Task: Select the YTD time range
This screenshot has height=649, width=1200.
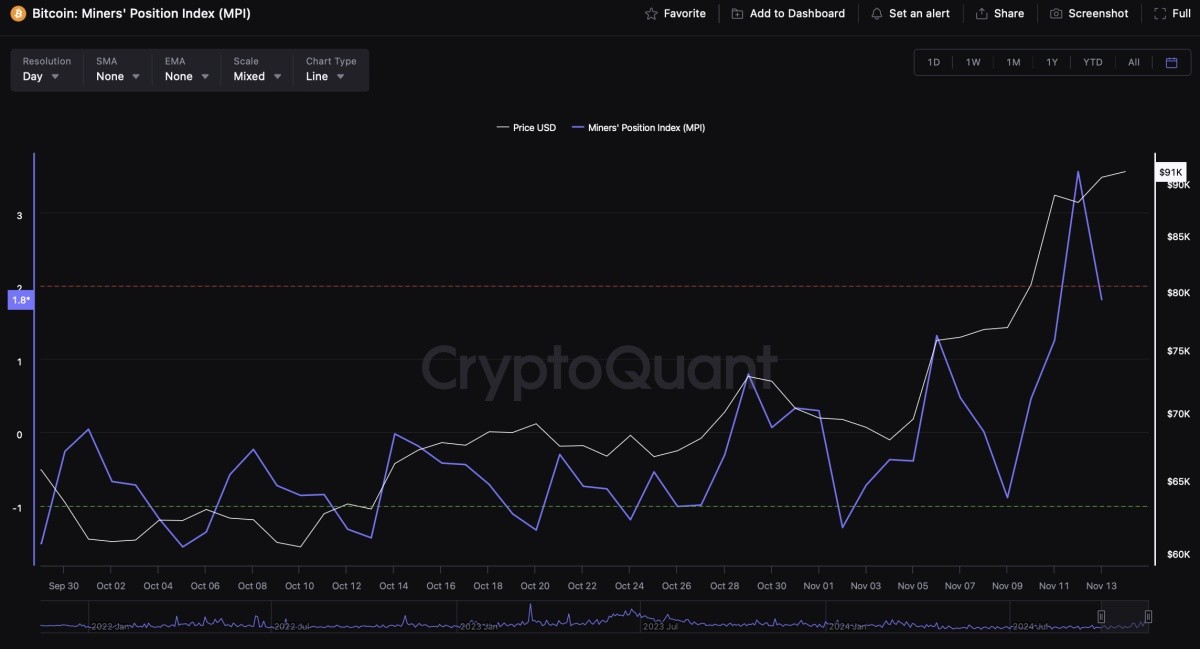Action: 1092,61
